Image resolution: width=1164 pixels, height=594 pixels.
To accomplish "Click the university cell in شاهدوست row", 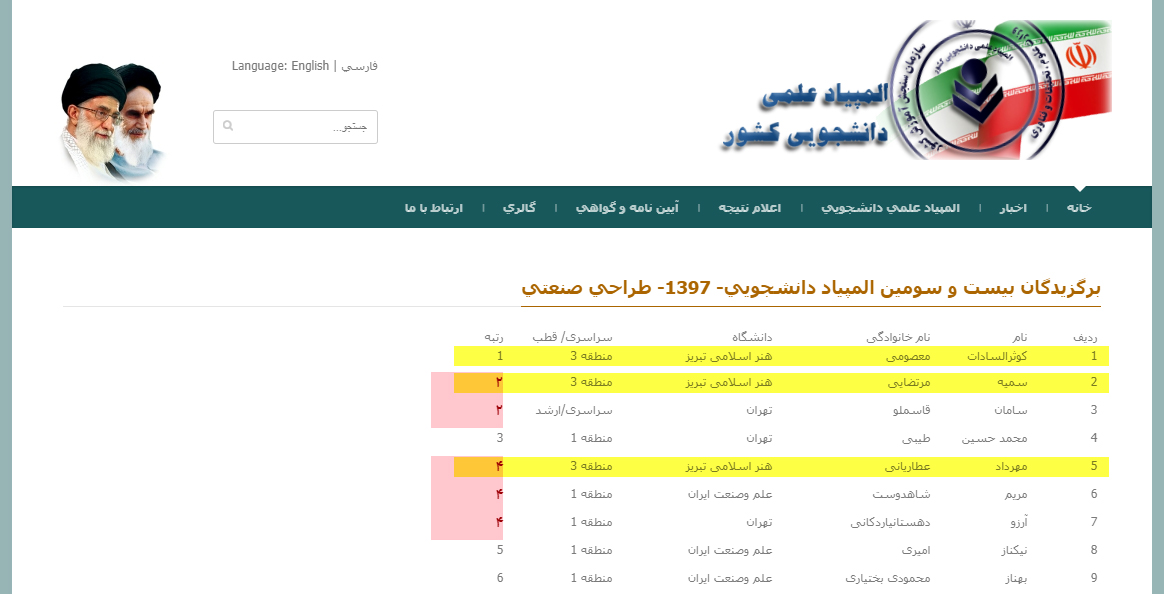I will (x=730, y=495).
